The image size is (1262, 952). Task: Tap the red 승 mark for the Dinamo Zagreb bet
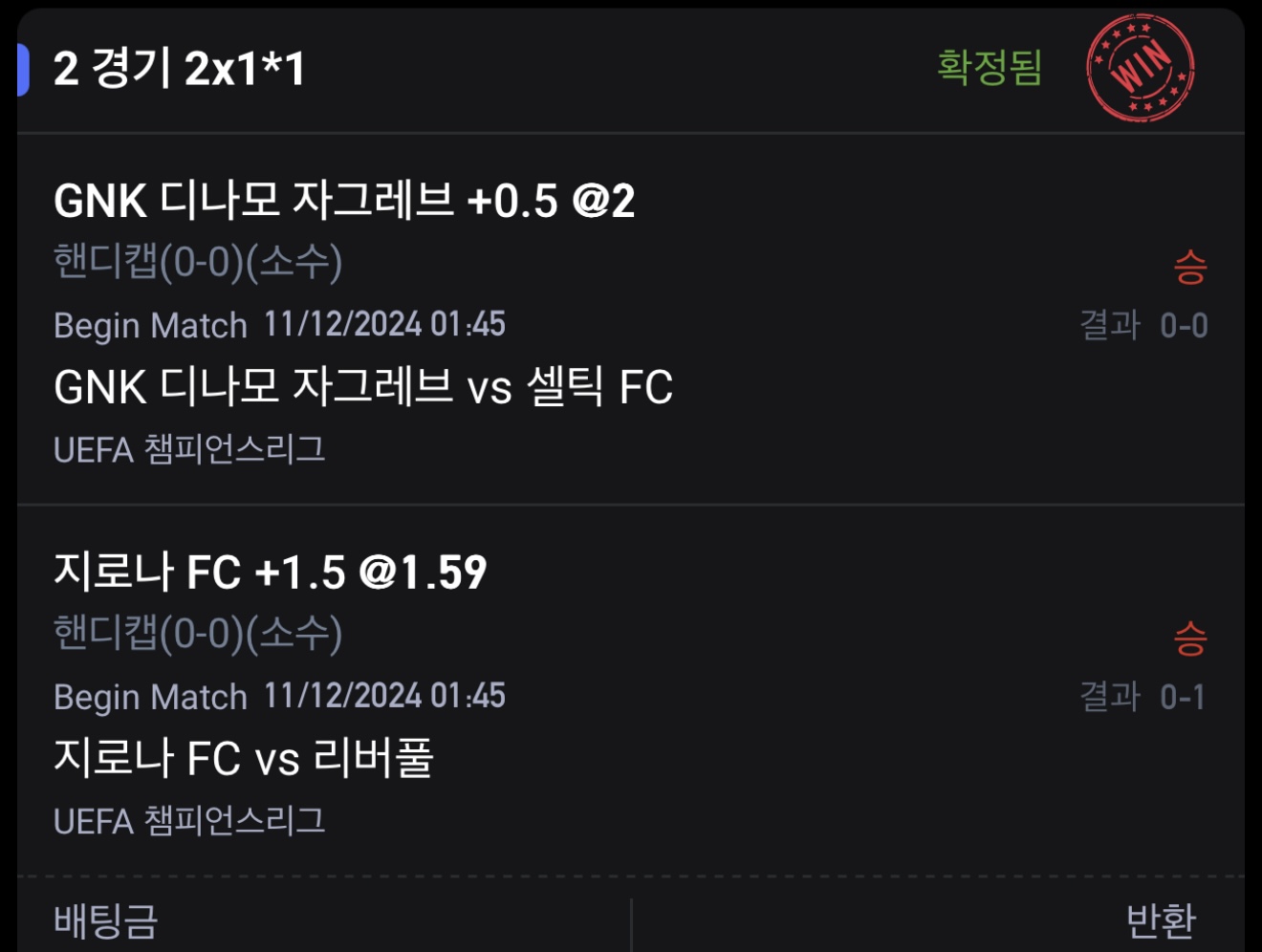[x=1189, y=267]
